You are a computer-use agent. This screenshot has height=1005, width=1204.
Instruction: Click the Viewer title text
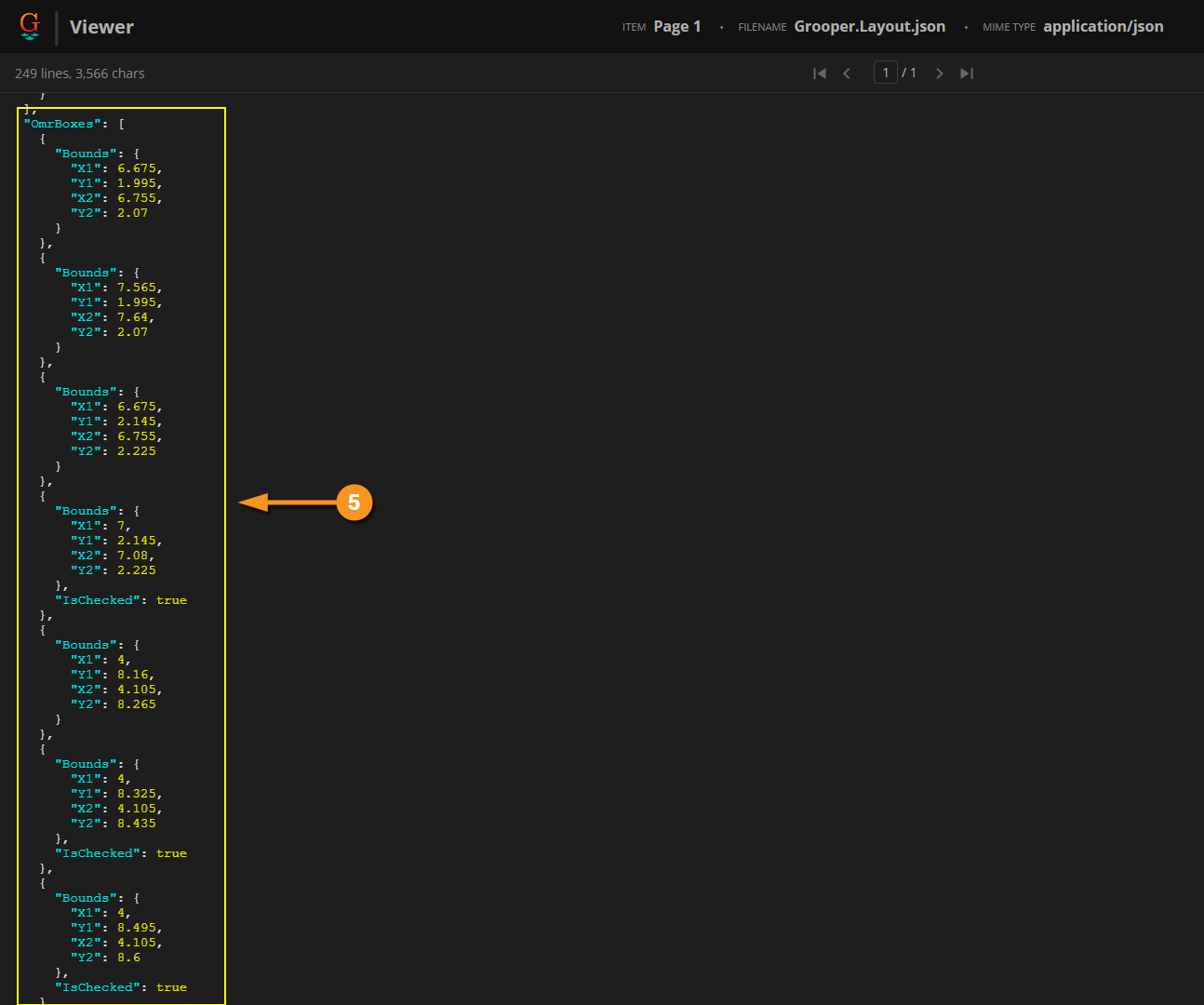click(x=101, y=27)
